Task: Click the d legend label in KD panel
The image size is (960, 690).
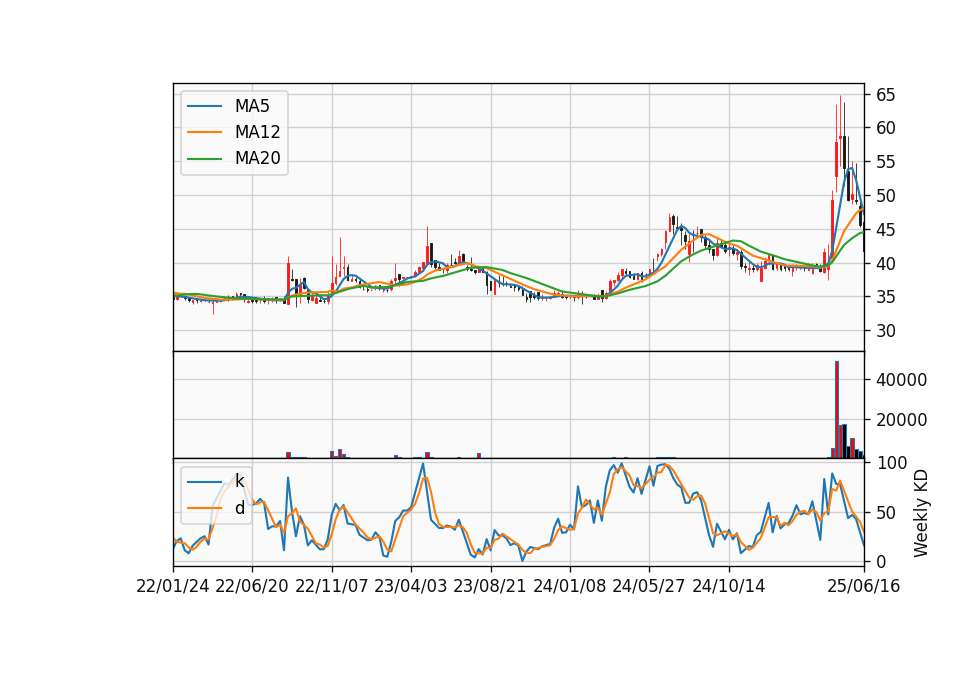Action: pos(239,508)
